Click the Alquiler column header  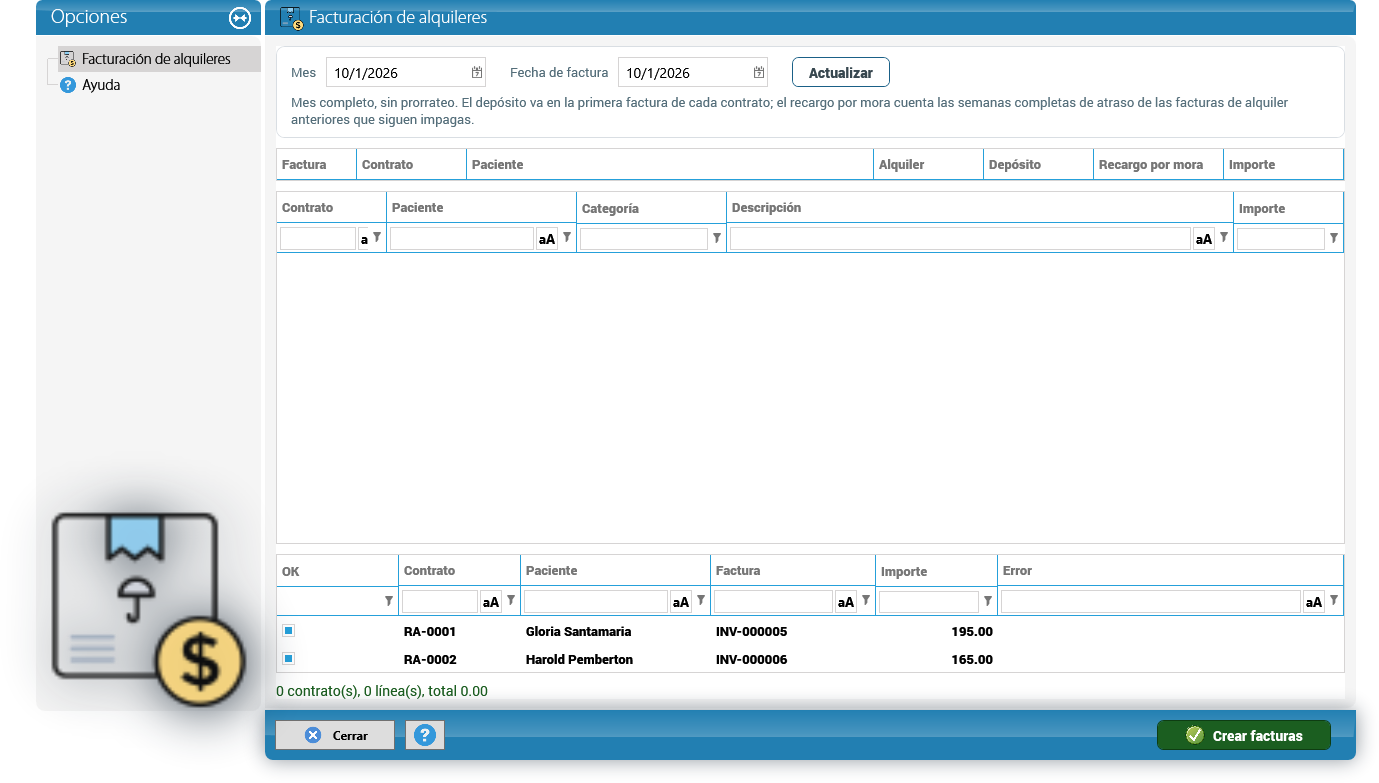[x=928, y=165]
